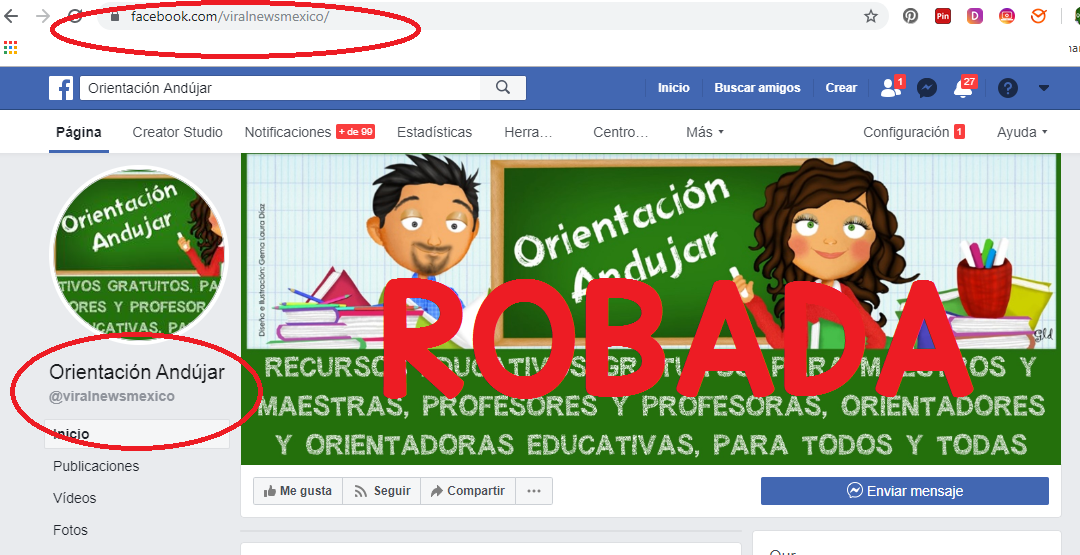Click the @viralnewsmexico username

(111, 397)
